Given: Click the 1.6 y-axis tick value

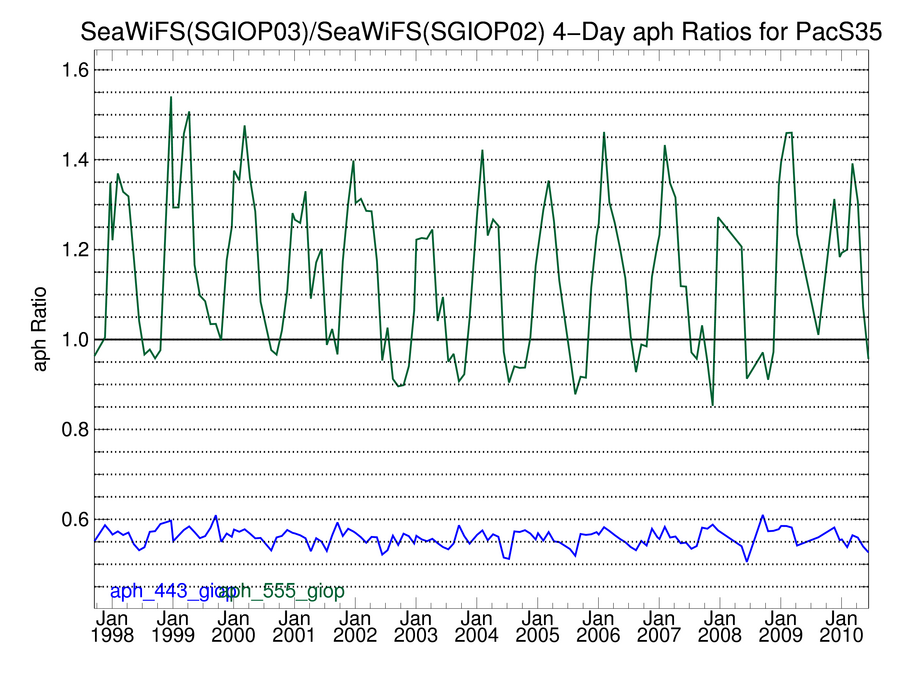Looking at the screenshot, I should (x=75, y=71).
